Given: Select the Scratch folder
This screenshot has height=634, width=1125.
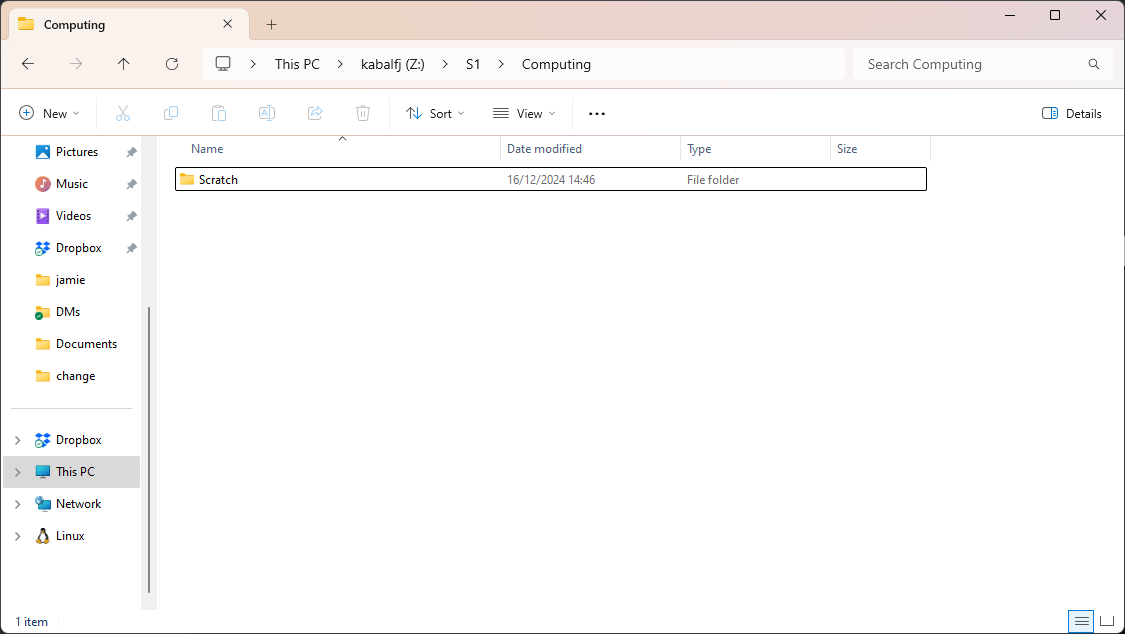Looking at the screenshot, I should [x=218, y=180].
